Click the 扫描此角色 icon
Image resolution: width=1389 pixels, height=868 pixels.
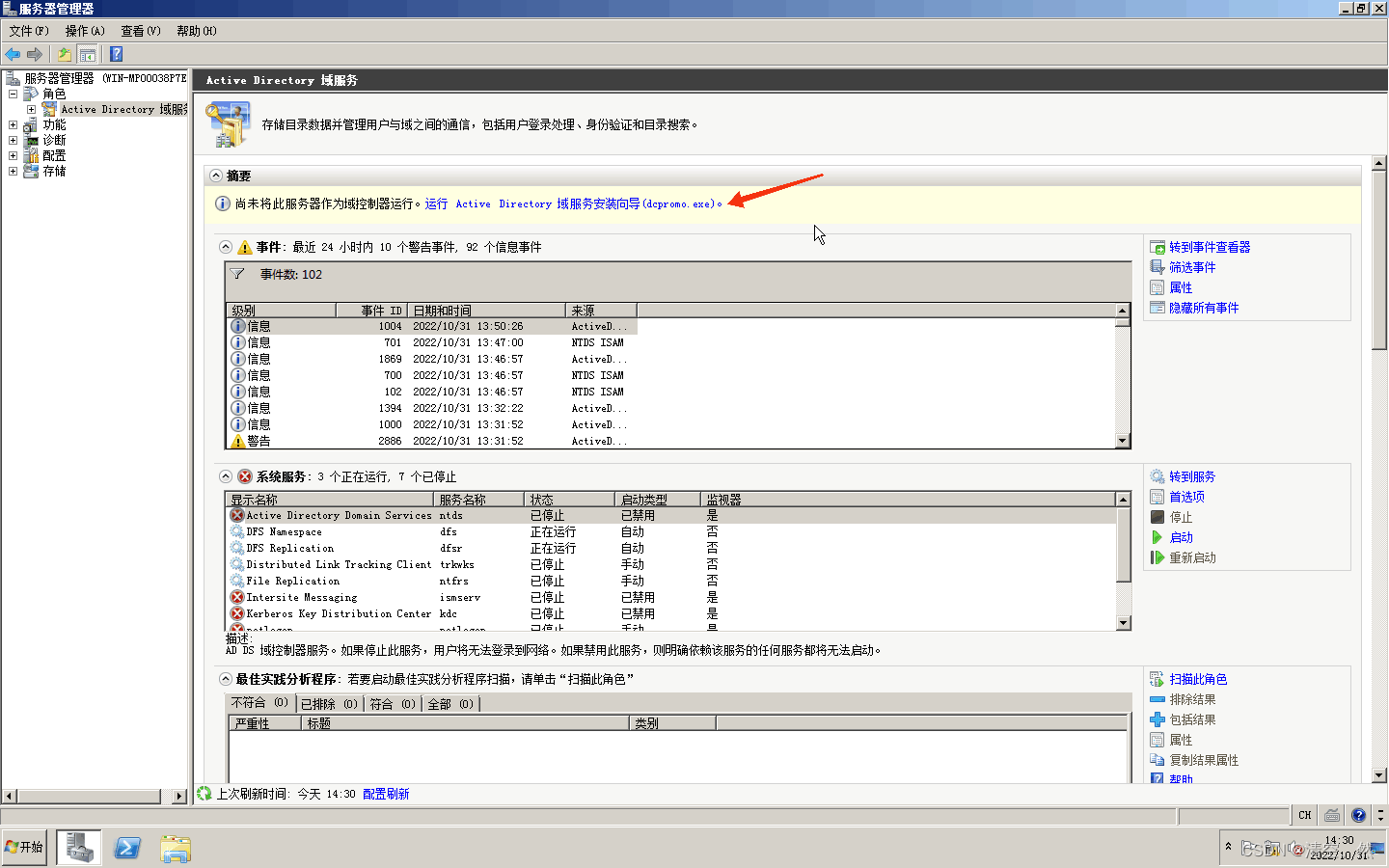pyautogui.click(x=1157, y=679)
